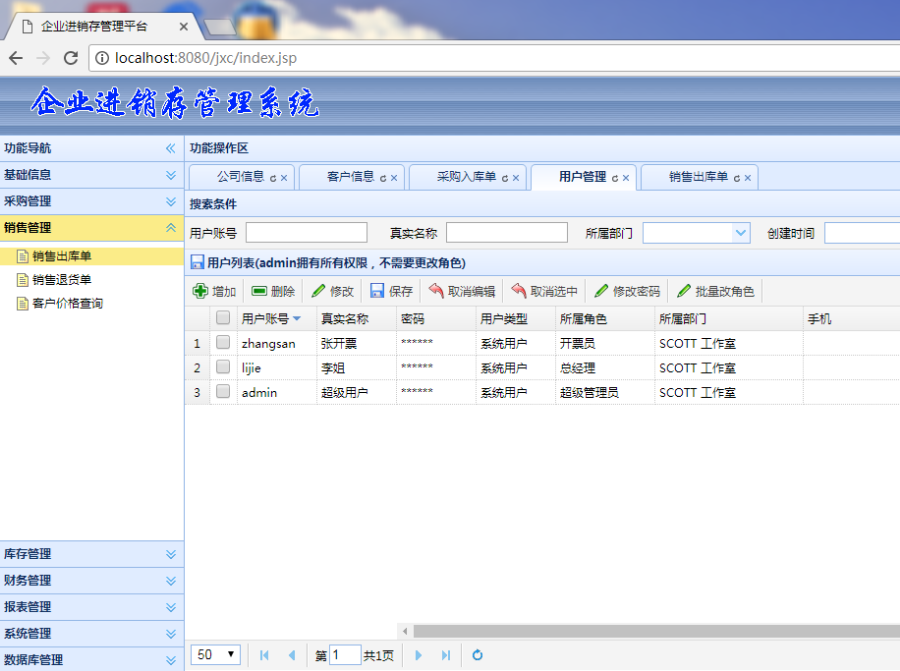The width and height of the screenshot is (900, 671).
Task: Check the checkbox on admin's row
Action: click(223, 391)
